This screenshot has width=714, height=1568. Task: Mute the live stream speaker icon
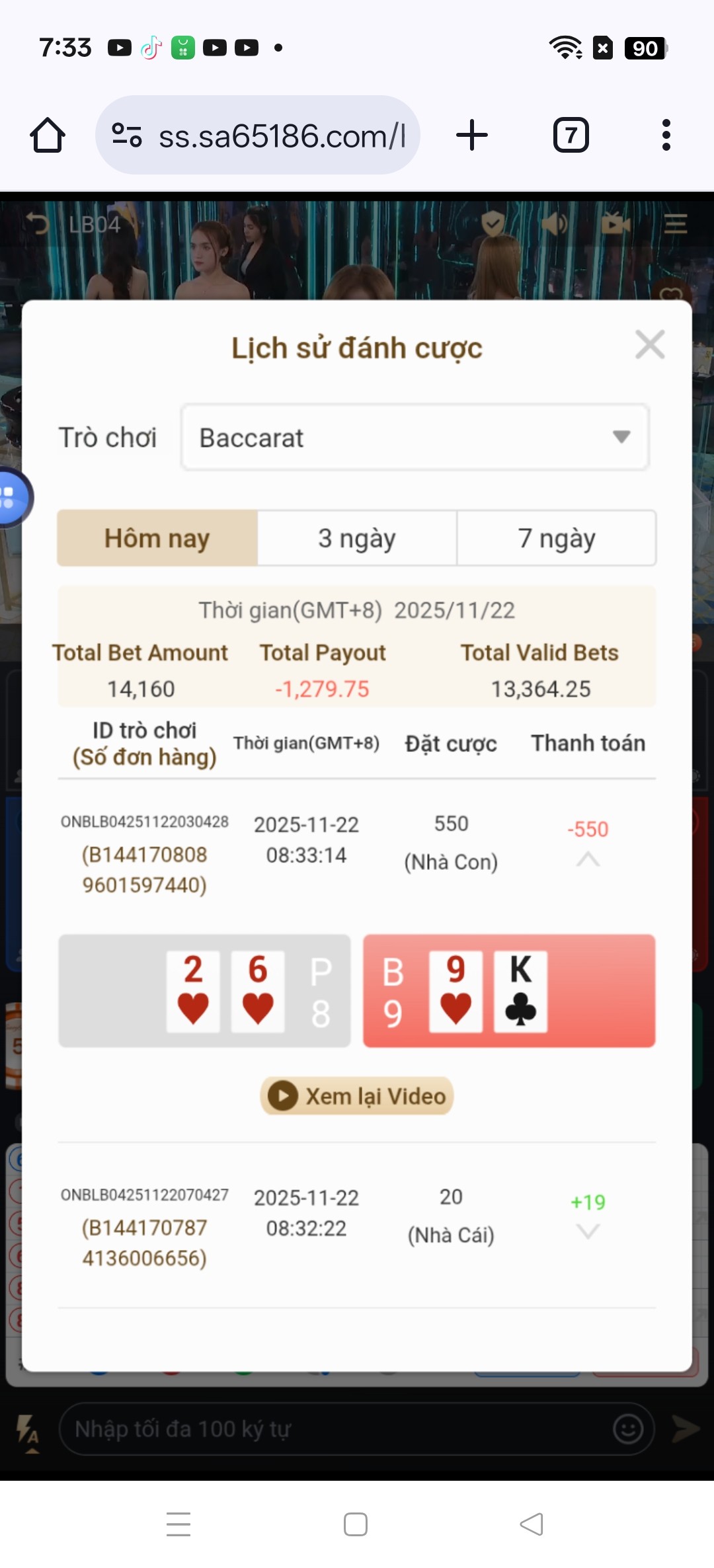(554, 225)
